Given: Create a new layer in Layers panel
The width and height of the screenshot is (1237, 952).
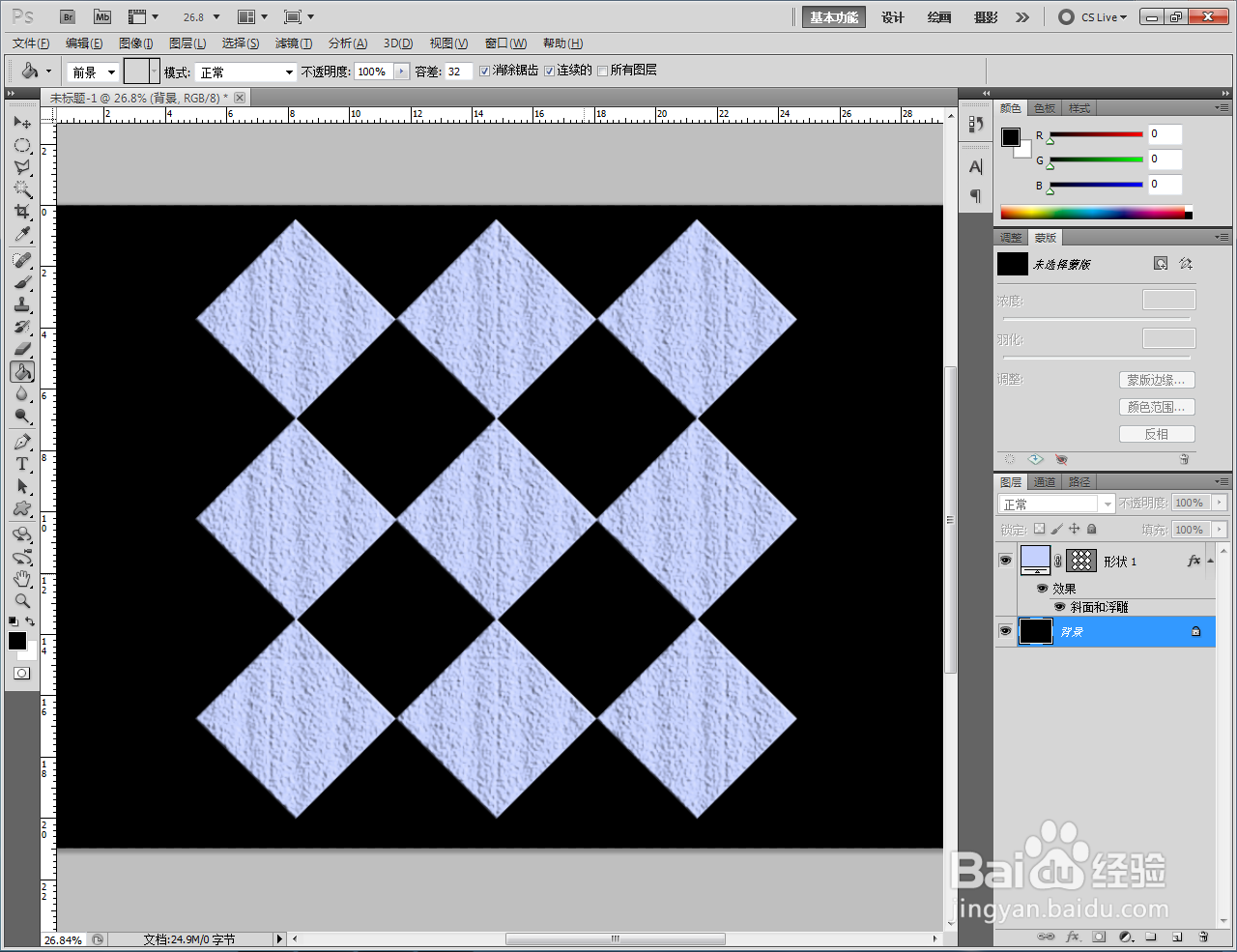Looking at the screenshot, I should 1177,937.
